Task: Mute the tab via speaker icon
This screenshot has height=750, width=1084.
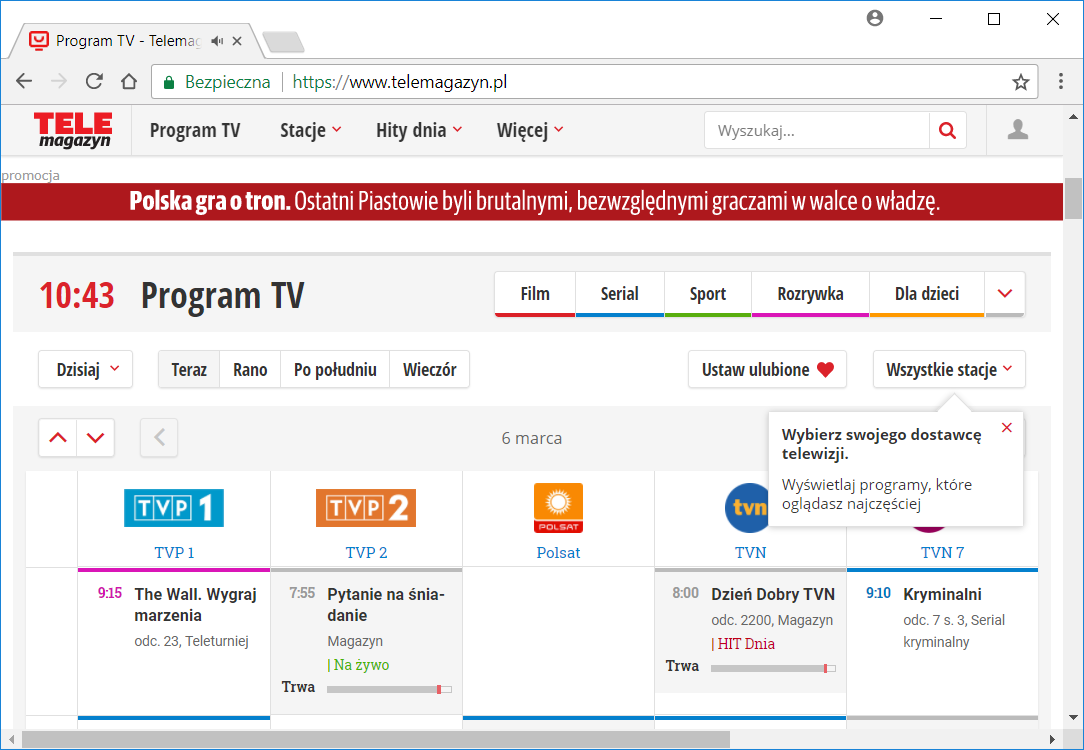Action: [218, 41]
